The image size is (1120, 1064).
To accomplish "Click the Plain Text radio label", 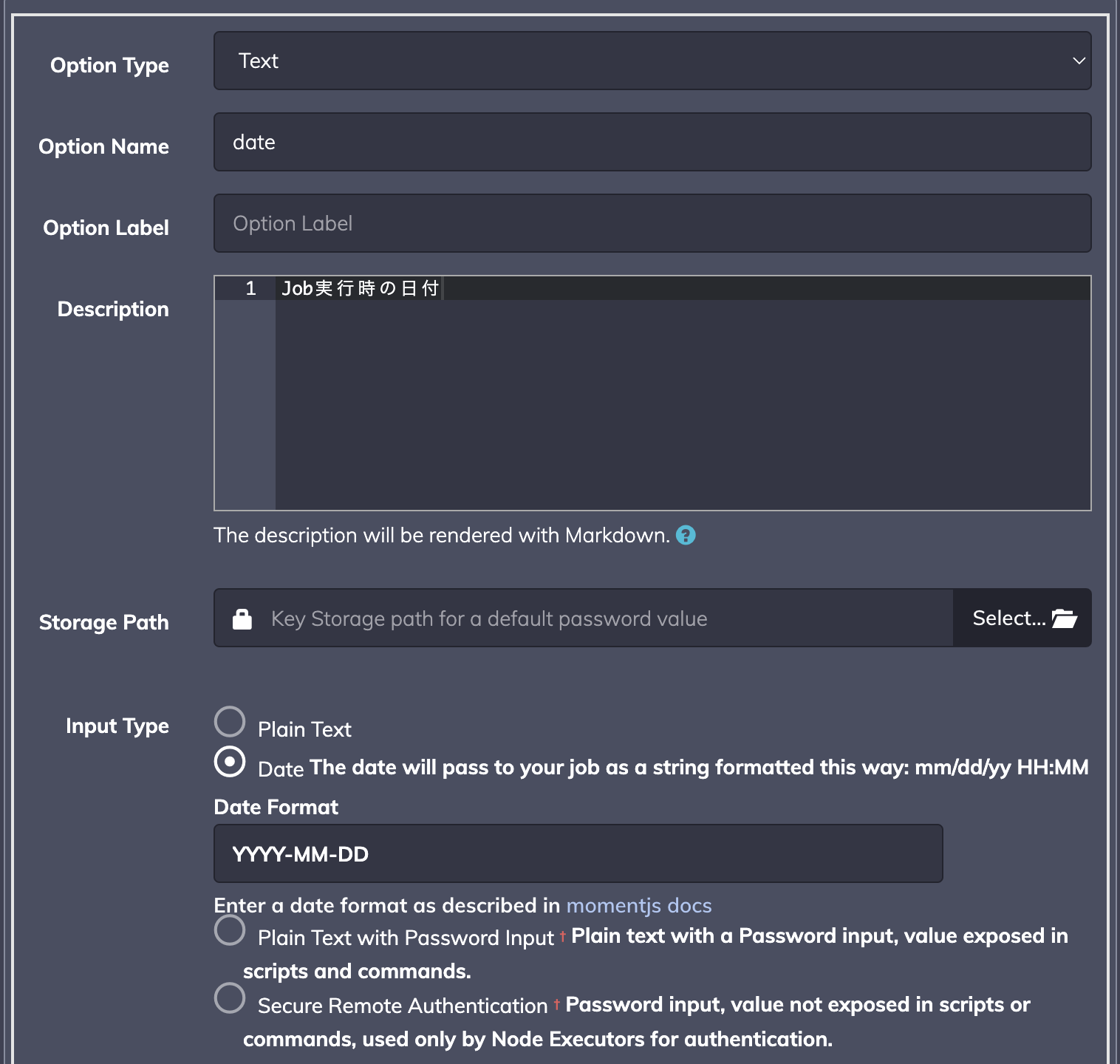I will pyautogui.click(x=304, y=729).
